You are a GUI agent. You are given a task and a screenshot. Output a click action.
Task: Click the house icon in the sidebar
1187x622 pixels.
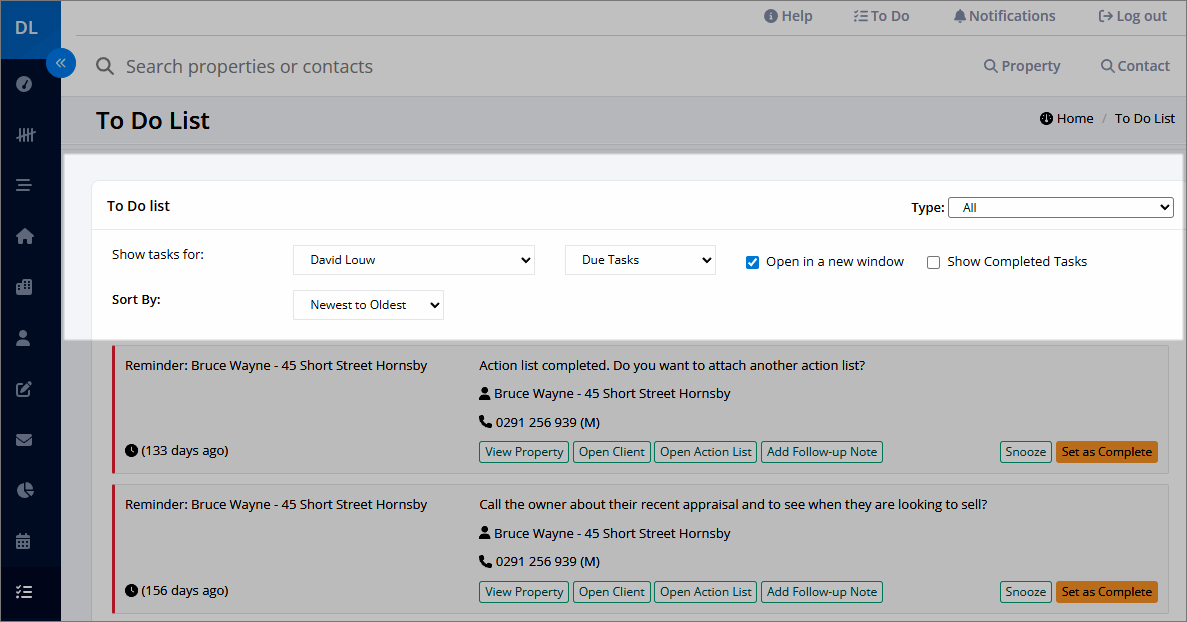click(24, 236)
